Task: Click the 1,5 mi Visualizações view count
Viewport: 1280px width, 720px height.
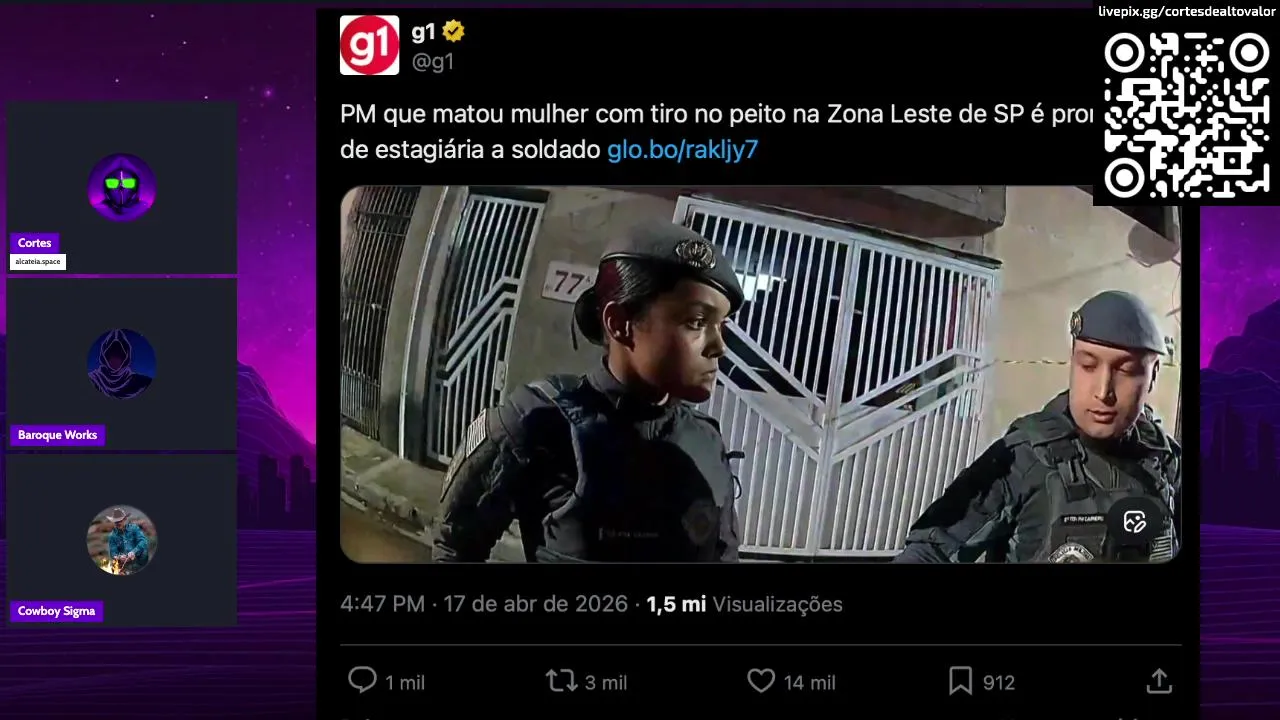Action: (744, 604)
